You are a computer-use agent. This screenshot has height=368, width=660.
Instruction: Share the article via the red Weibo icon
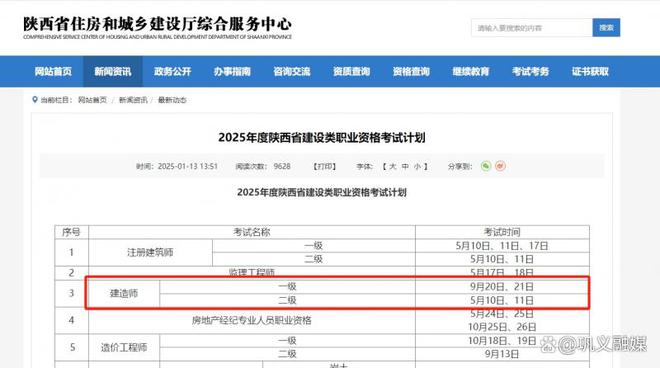click(x=500, y=166)
